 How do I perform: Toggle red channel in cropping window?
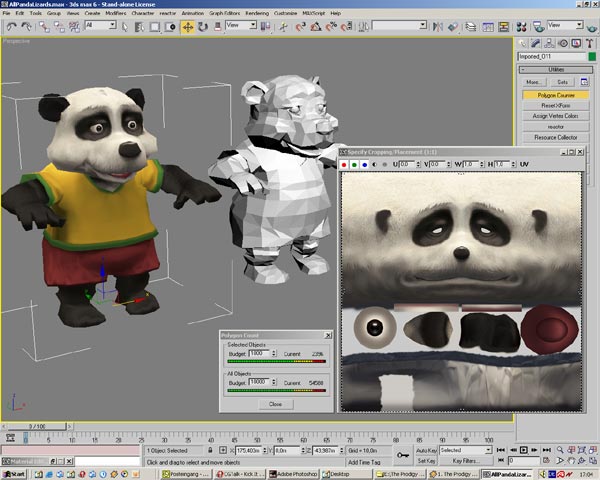[x=344, y=165]
